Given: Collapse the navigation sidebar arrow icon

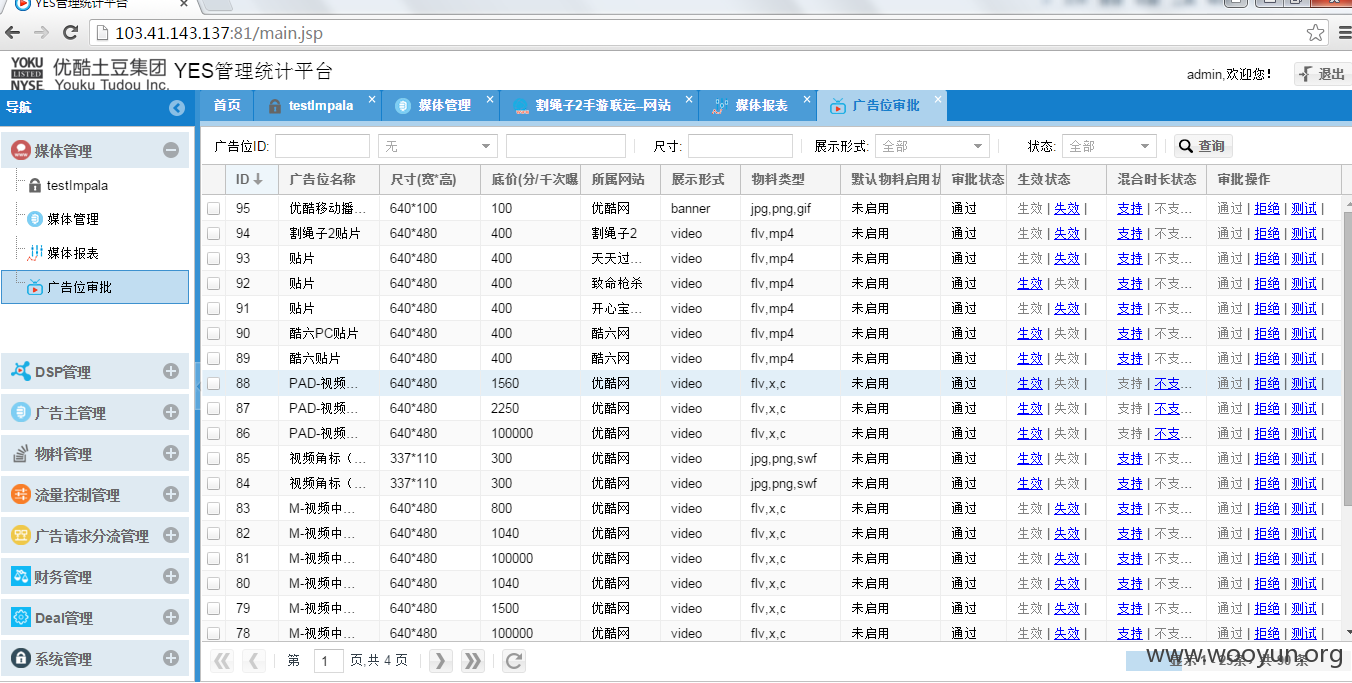Looking at the screenshot, I should click(177, 108).
